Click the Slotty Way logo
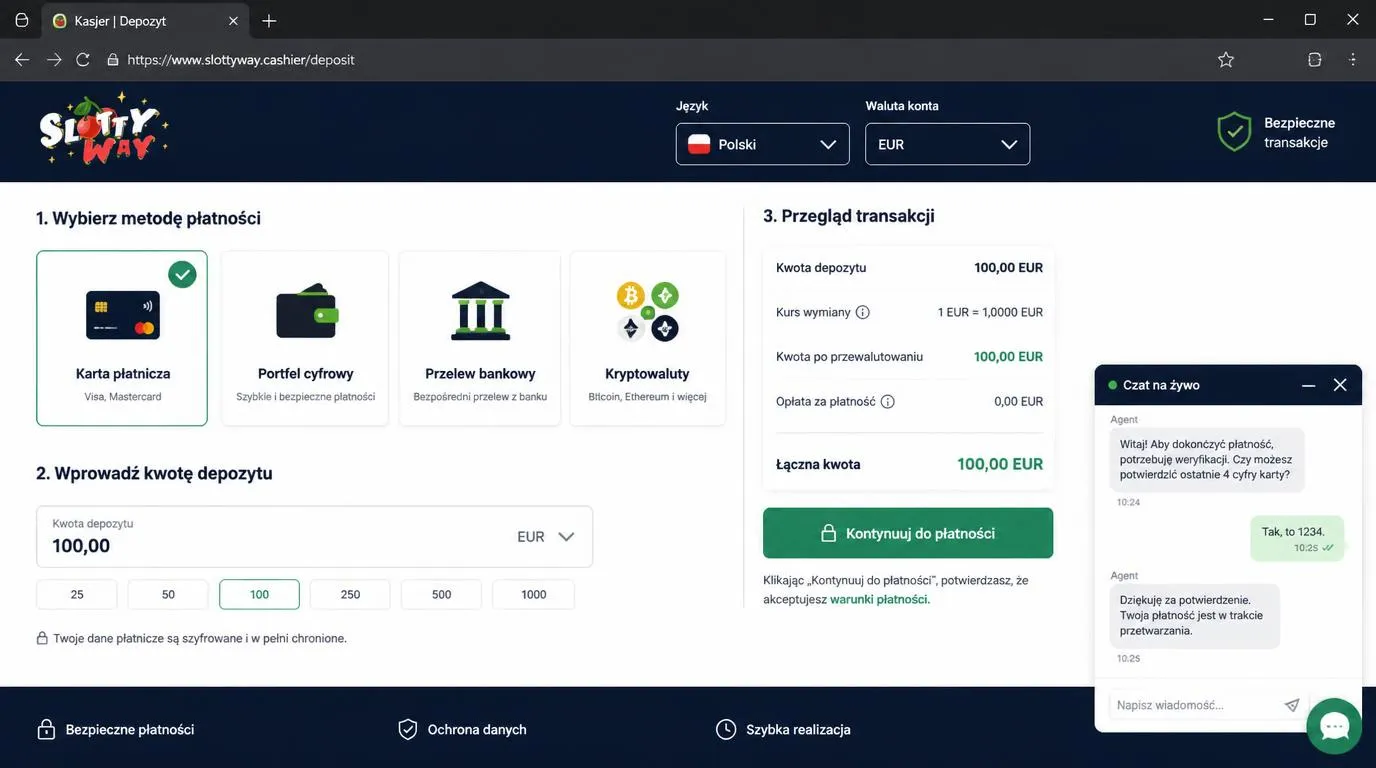The height and width of the screenshot is (768, 1376). [104, 129]
